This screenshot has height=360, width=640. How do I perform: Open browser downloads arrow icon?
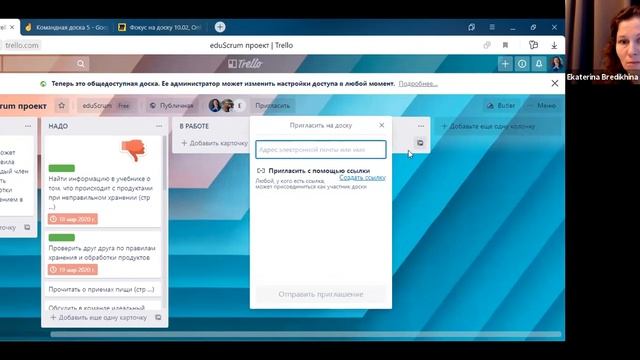click(x=554, y=45)
